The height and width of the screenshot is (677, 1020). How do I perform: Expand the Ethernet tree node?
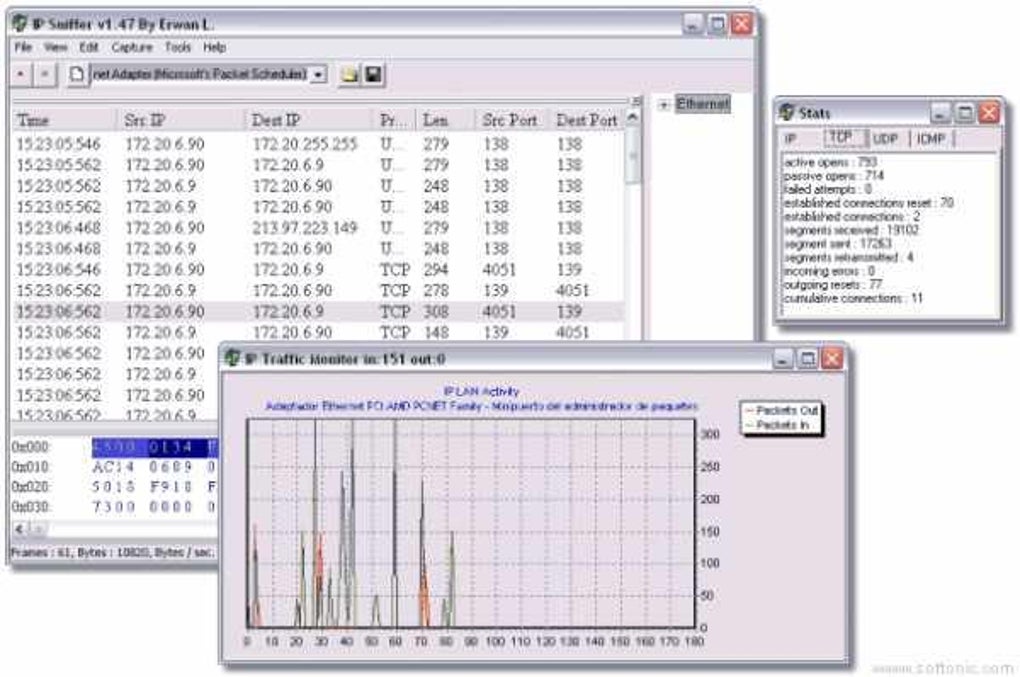(x=664, y=104)
